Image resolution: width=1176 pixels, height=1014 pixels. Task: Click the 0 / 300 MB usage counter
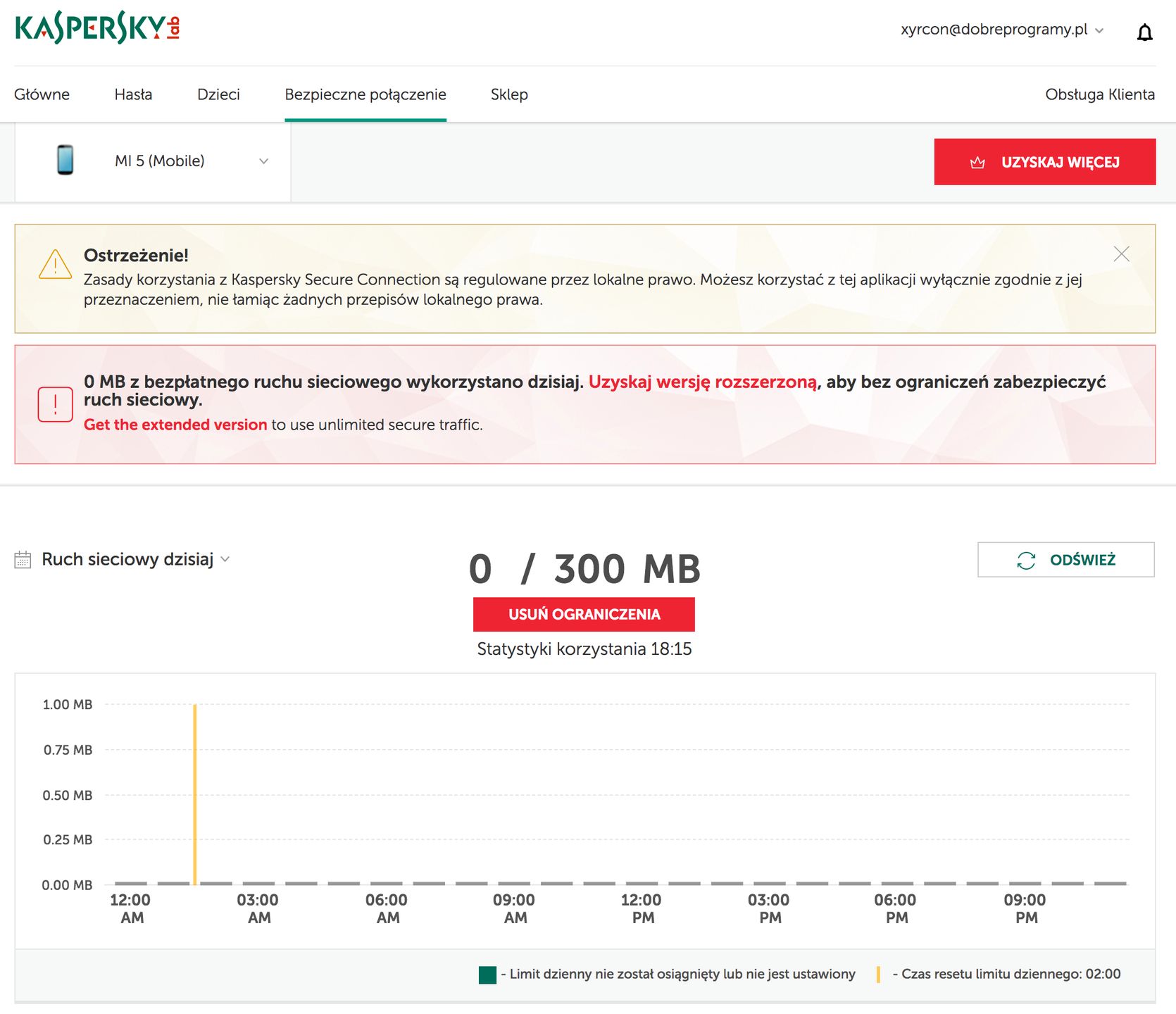point(584,568)
